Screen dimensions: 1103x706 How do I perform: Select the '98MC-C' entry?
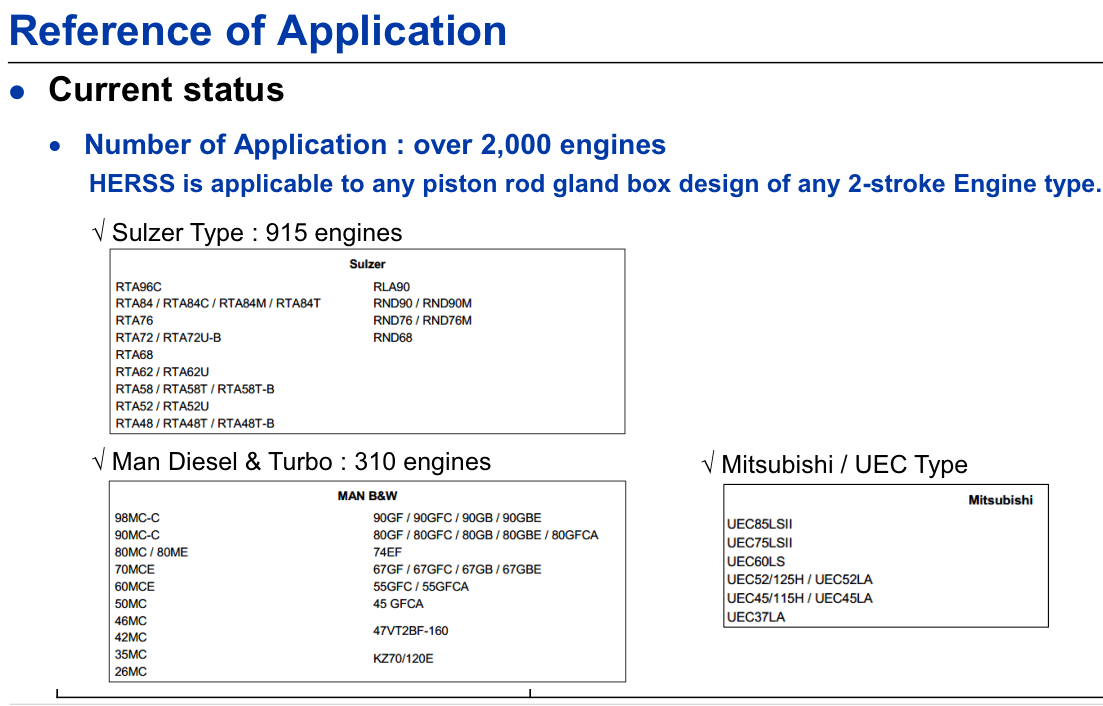point(137,518)
